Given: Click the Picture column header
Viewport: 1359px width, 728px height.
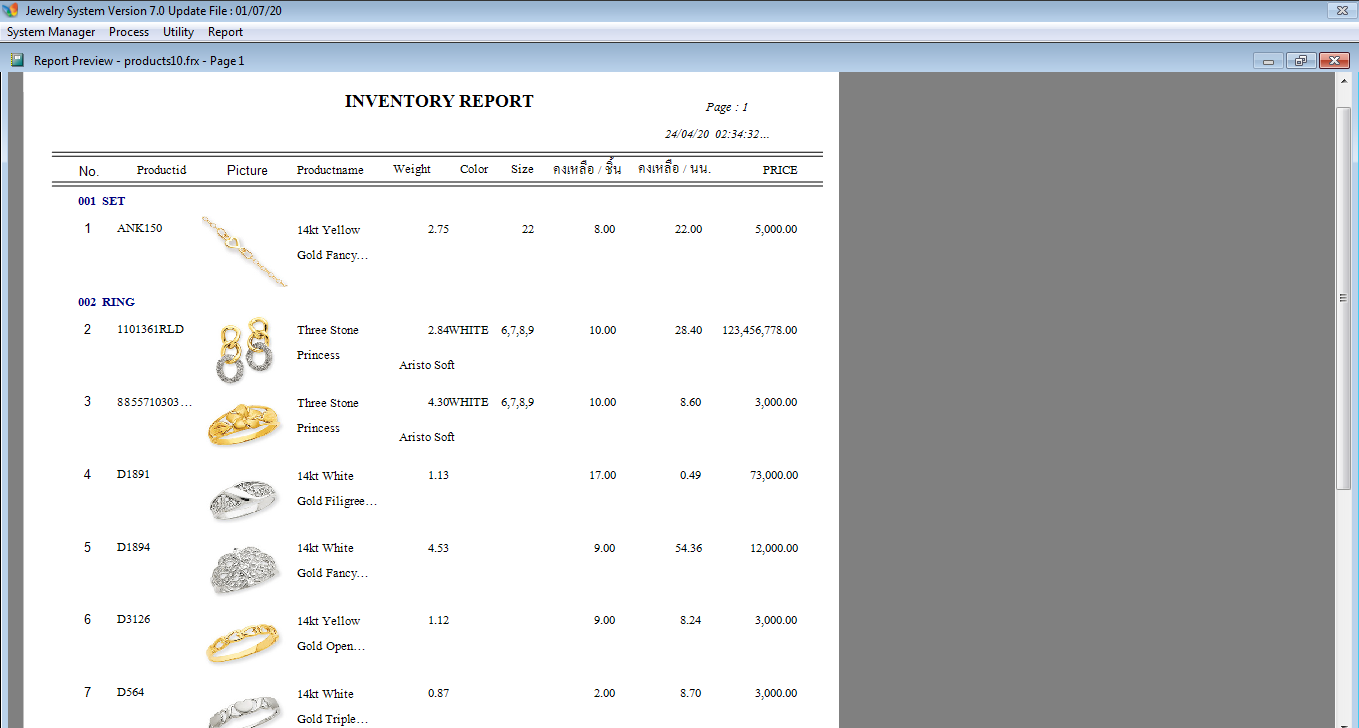Looking at the screenshot, I should 247,171.
